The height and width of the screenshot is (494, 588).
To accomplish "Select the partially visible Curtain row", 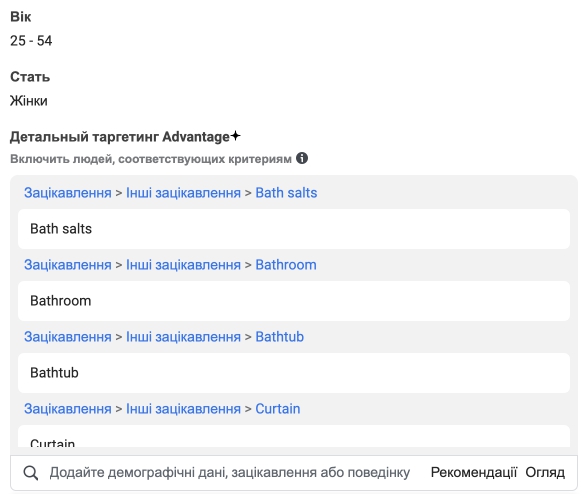I will 294,436.
